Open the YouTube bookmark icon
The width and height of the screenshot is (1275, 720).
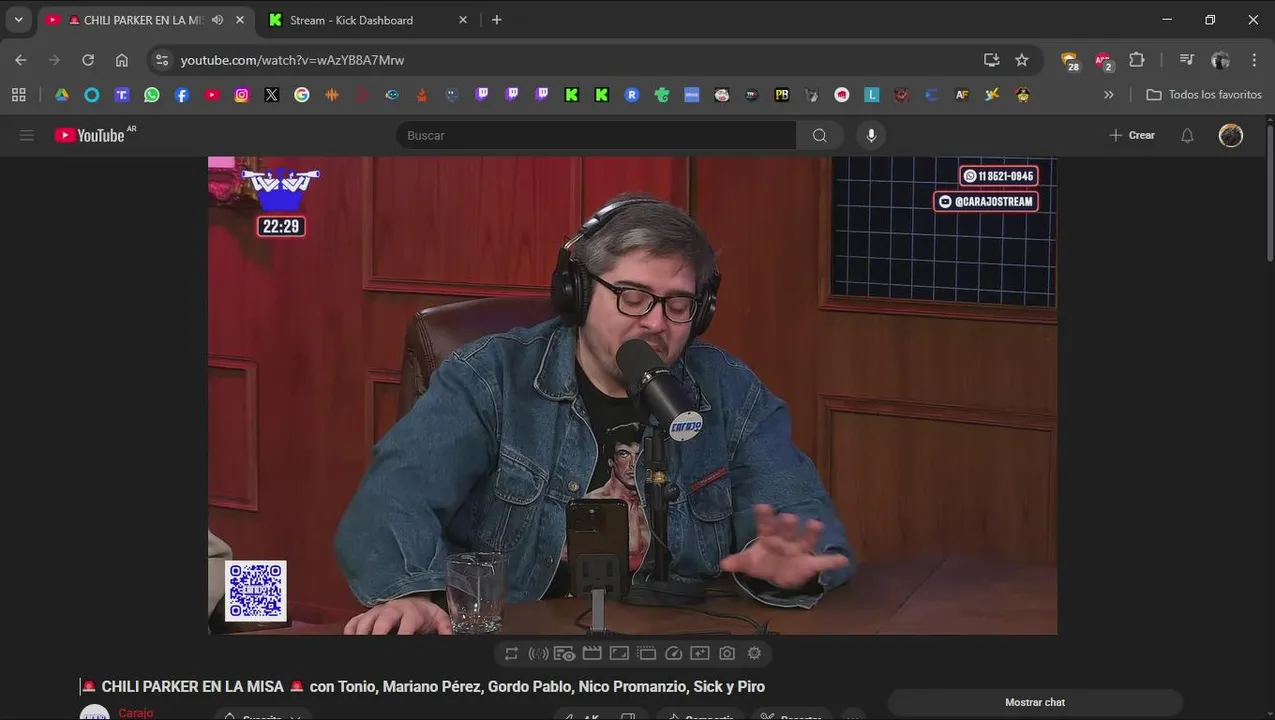pyautogui.click(x=212, y=95)
